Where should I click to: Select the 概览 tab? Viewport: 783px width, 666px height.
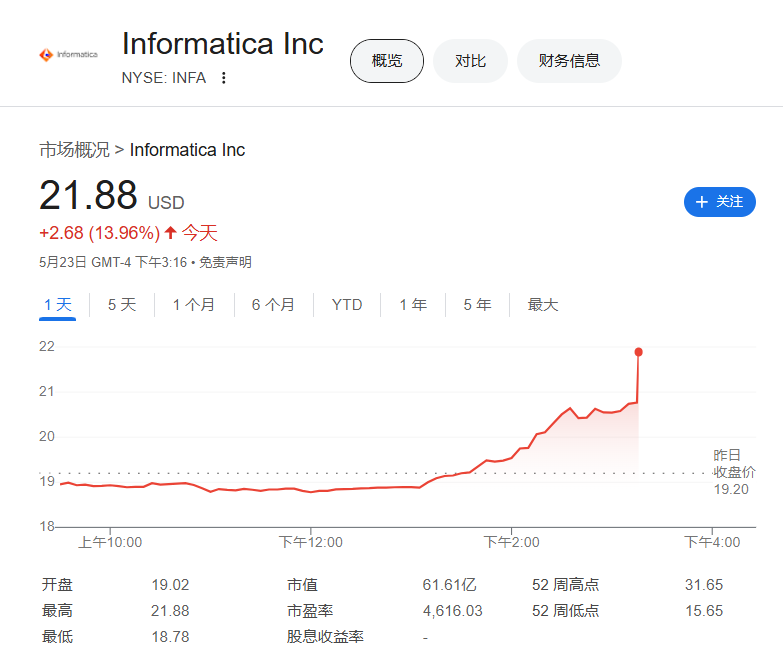click(387, 61)
